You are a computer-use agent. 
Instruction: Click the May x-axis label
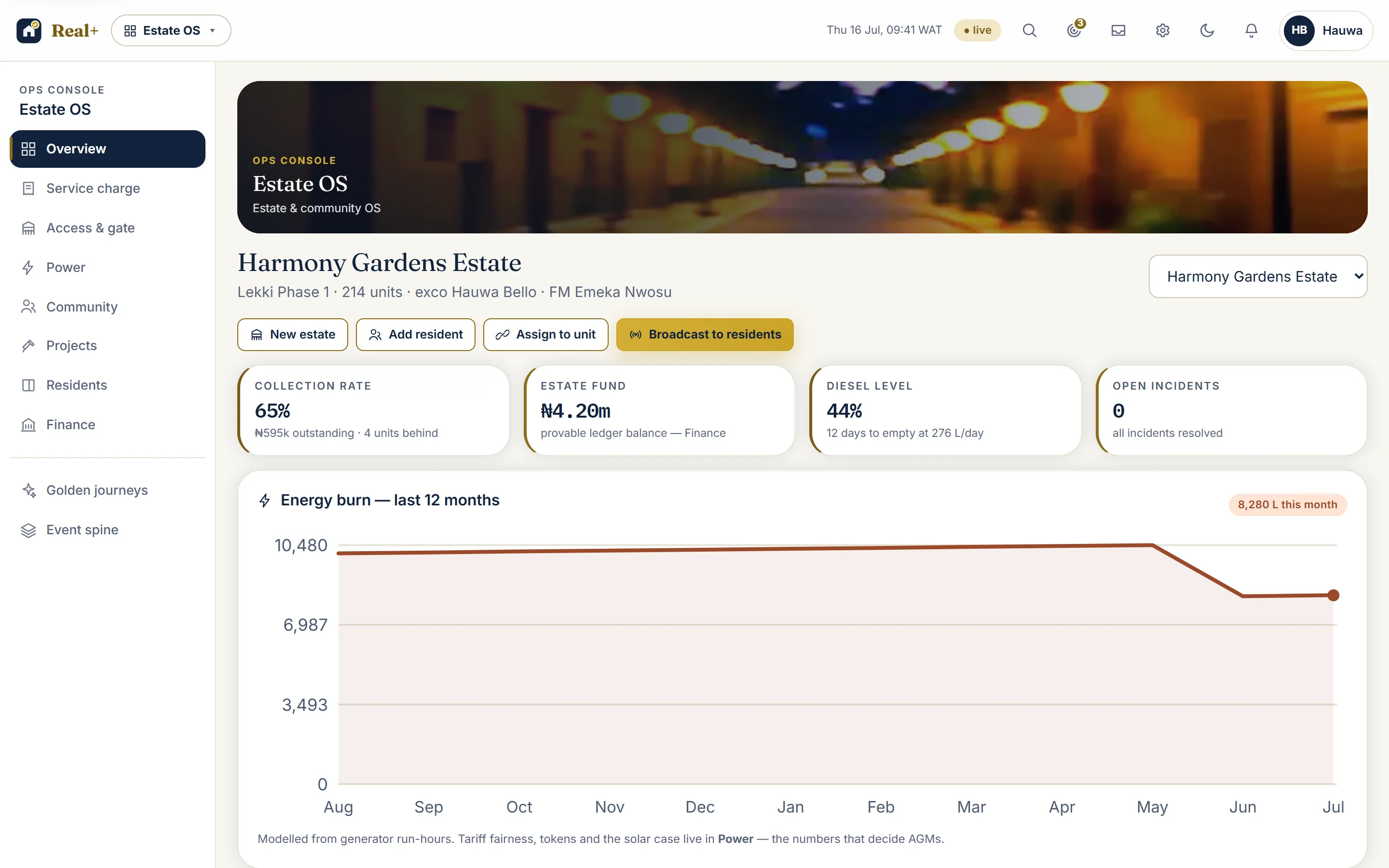[1152, 807]
